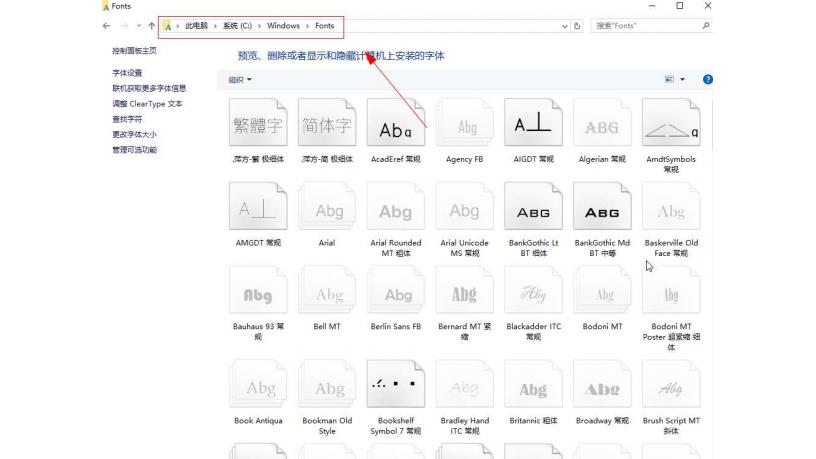Select the Blackadder ITC 常规 font

(533, 290)
